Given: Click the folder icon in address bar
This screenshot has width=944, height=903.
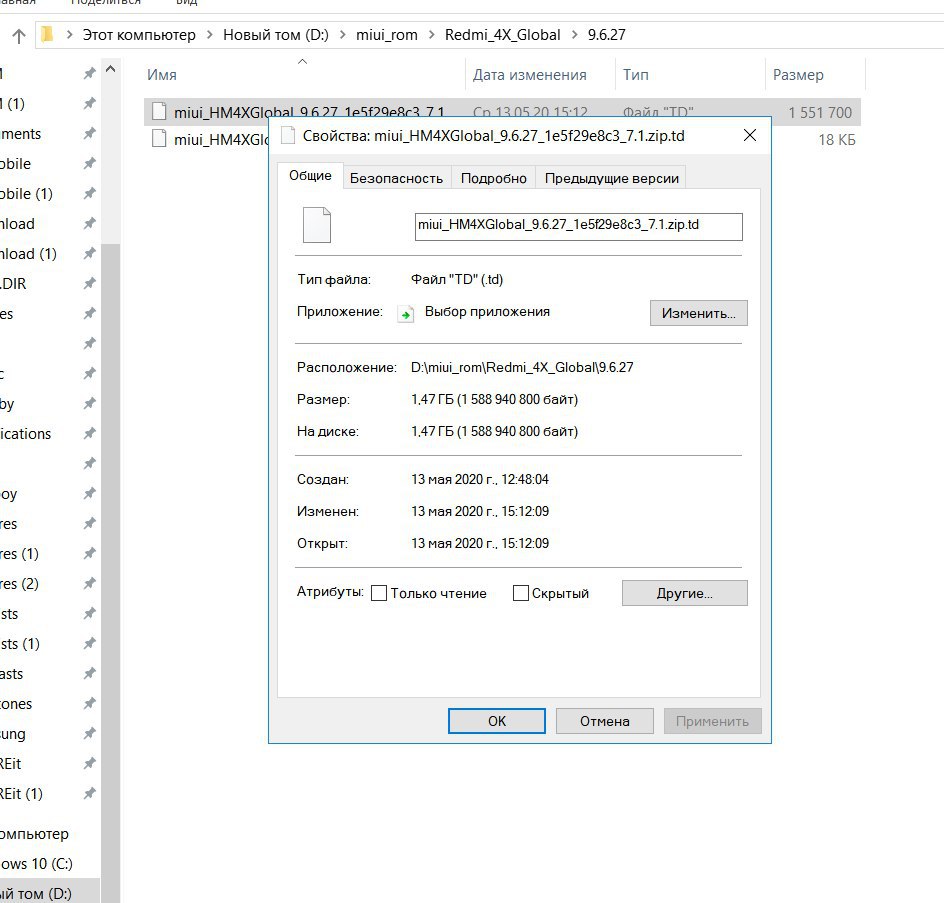Looking at the screenshot, I should (x=47, y=35).
